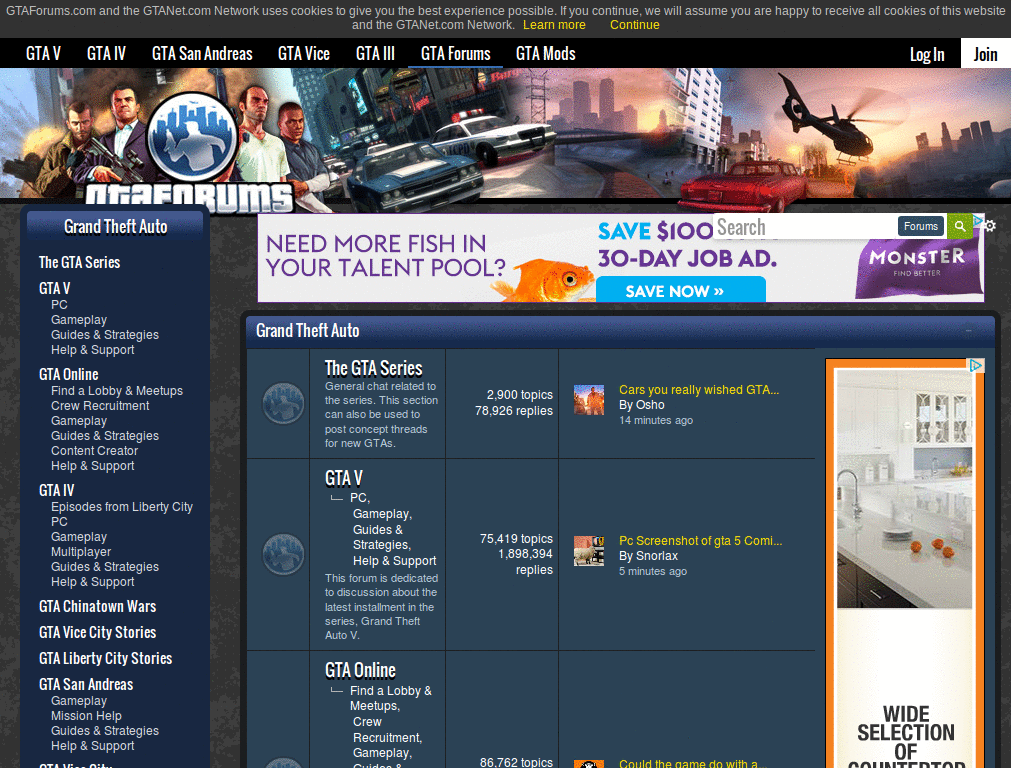Click the globe icon beside The GTA Series
Viewport: 1024px width, 768px height.
click(x=283, y=403)
